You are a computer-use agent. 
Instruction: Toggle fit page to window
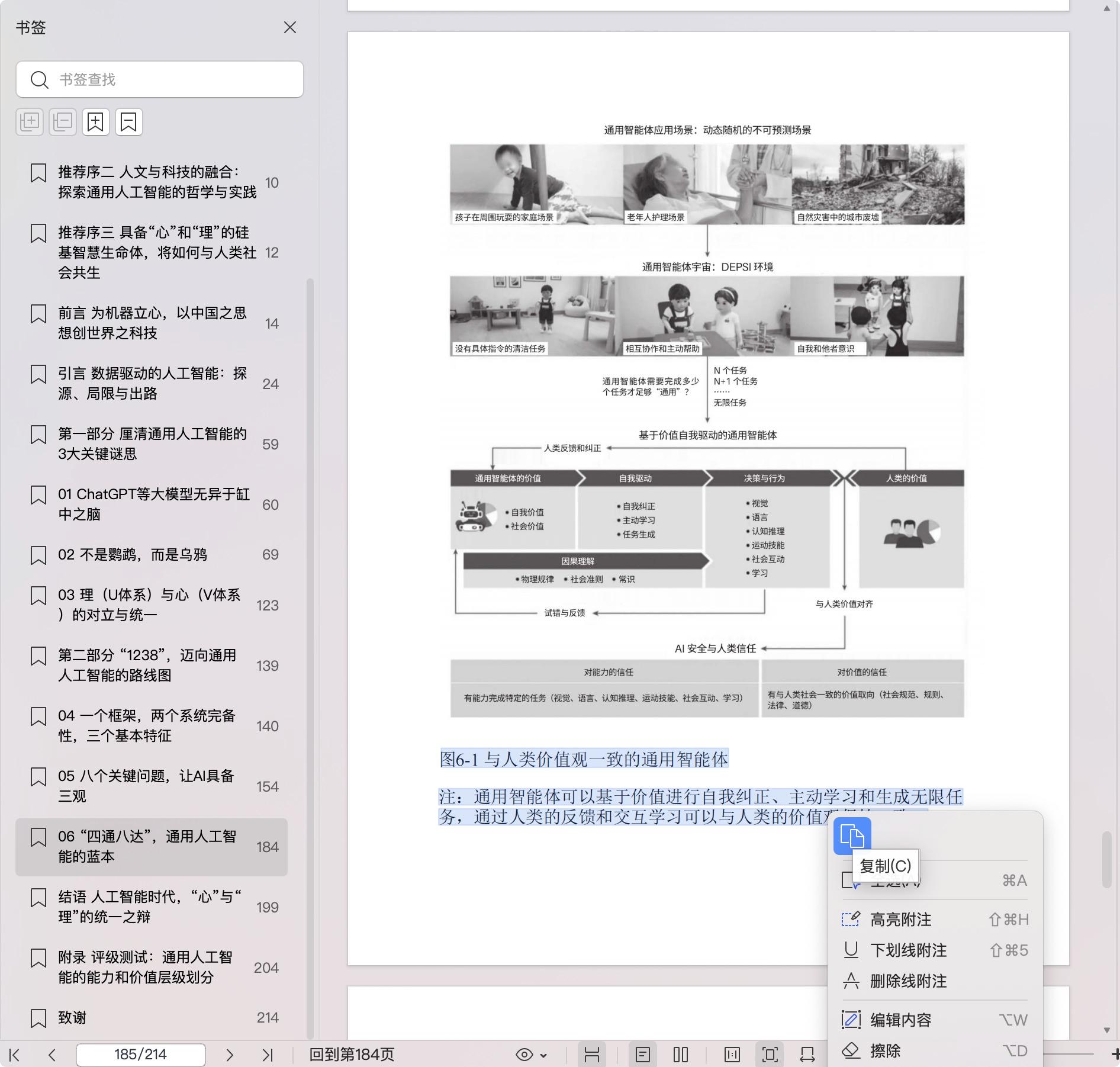pyautogui.click(x=770, y=1055)
